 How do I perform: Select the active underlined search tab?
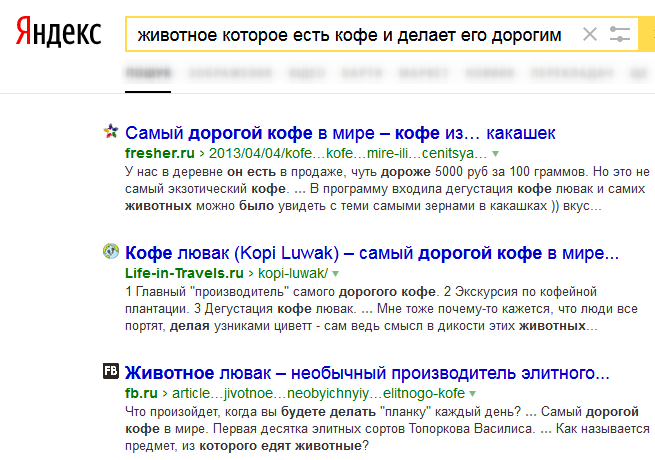(148, 73)
